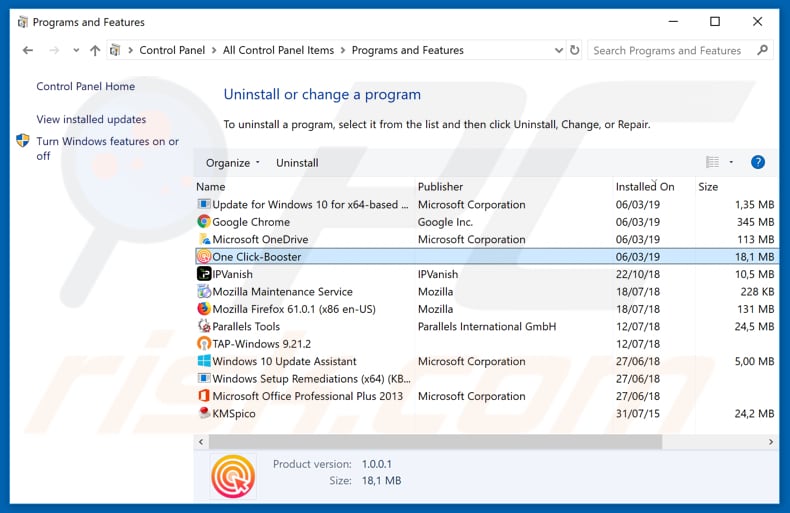Click the Update for Windows 10 icon
Image resolution: width=790 pixels, height=513 pixels.
(204, 205)
